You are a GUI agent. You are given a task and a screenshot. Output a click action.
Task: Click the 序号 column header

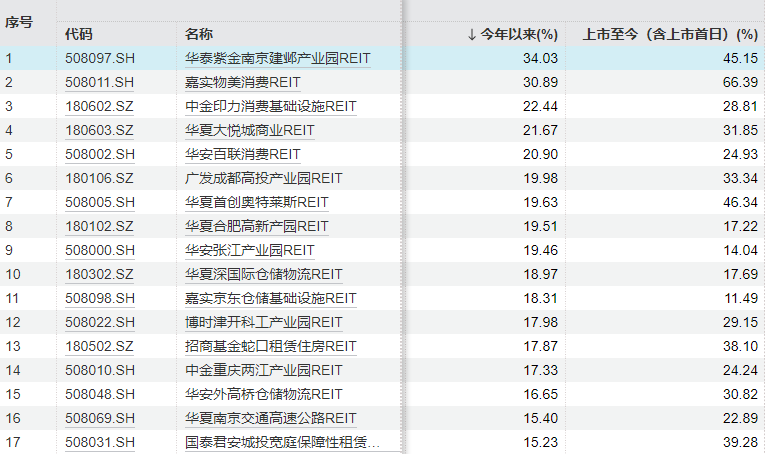(x=19, y=22)
